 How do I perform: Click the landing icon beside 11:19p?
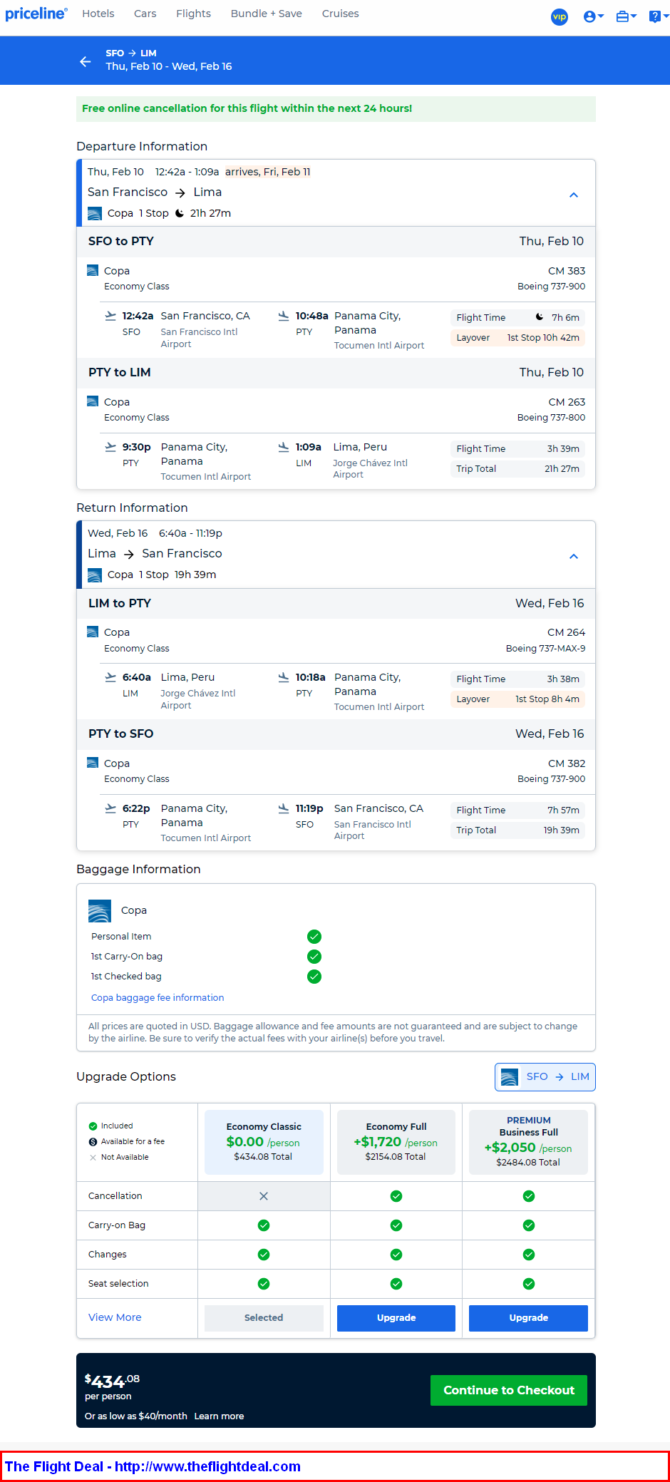coord(284,808)
